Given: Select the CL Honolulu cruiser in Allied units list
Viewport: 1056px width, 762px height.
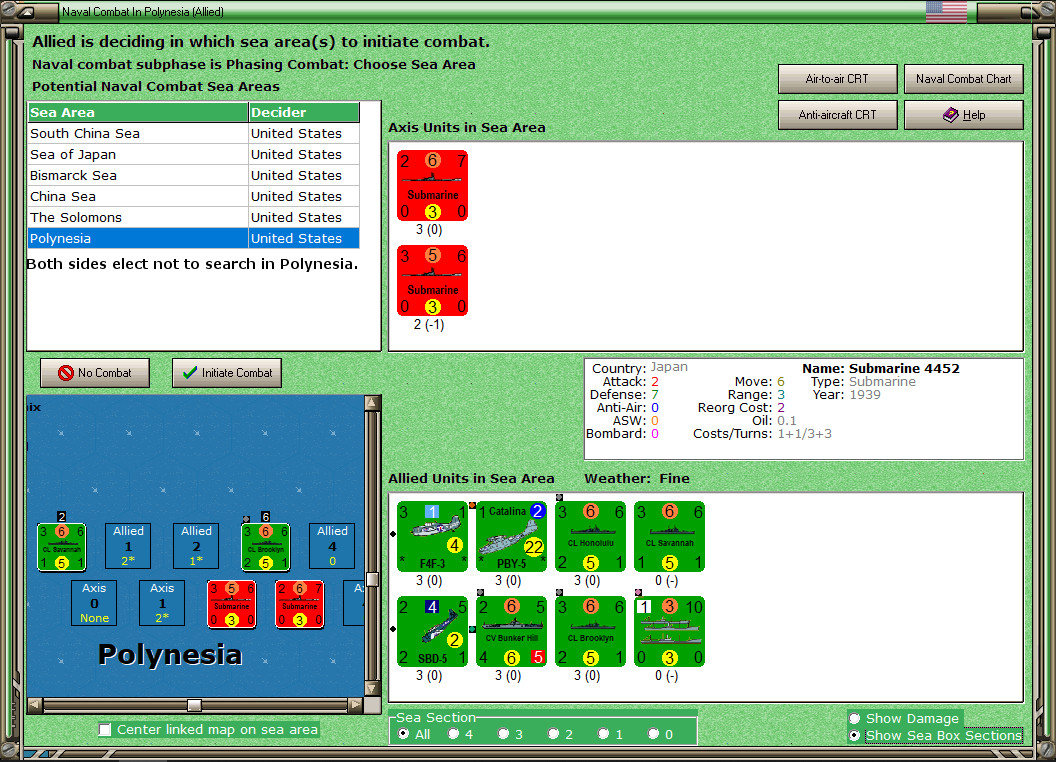Looking at the screenshot, I should coord(591,536).
